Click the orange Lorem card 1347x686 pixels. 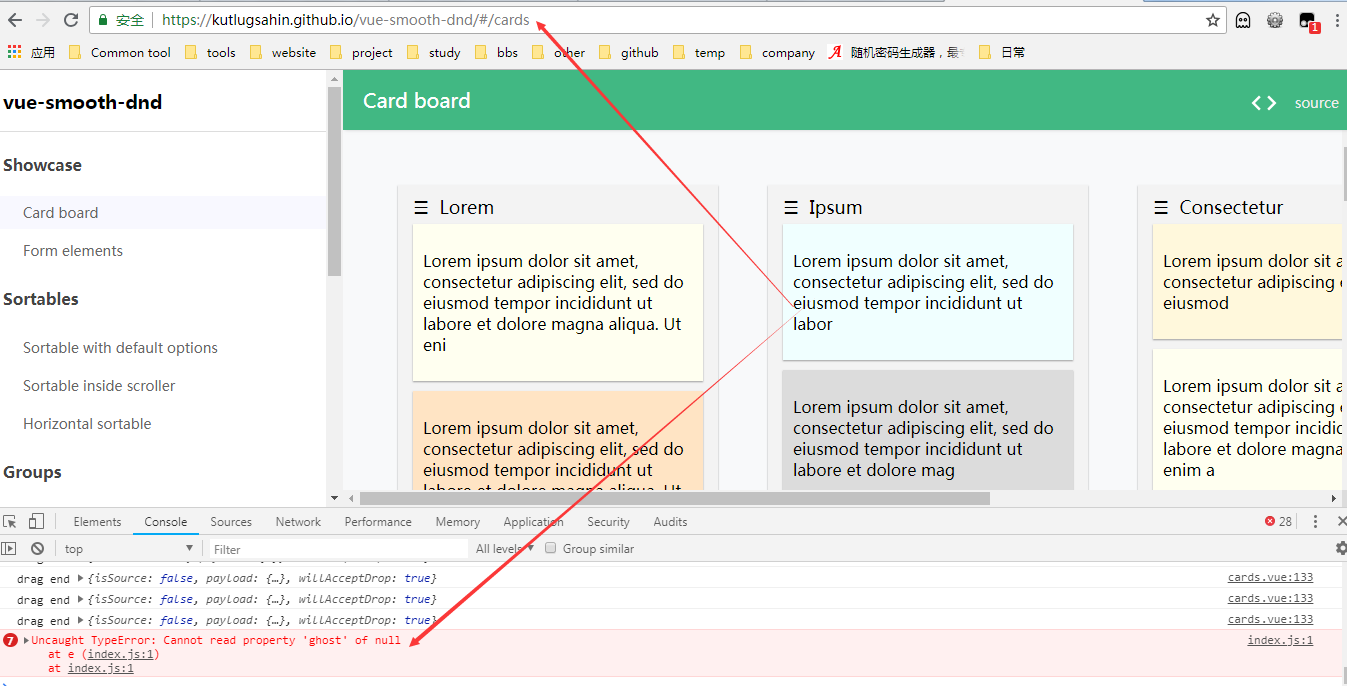click(558, 441)
